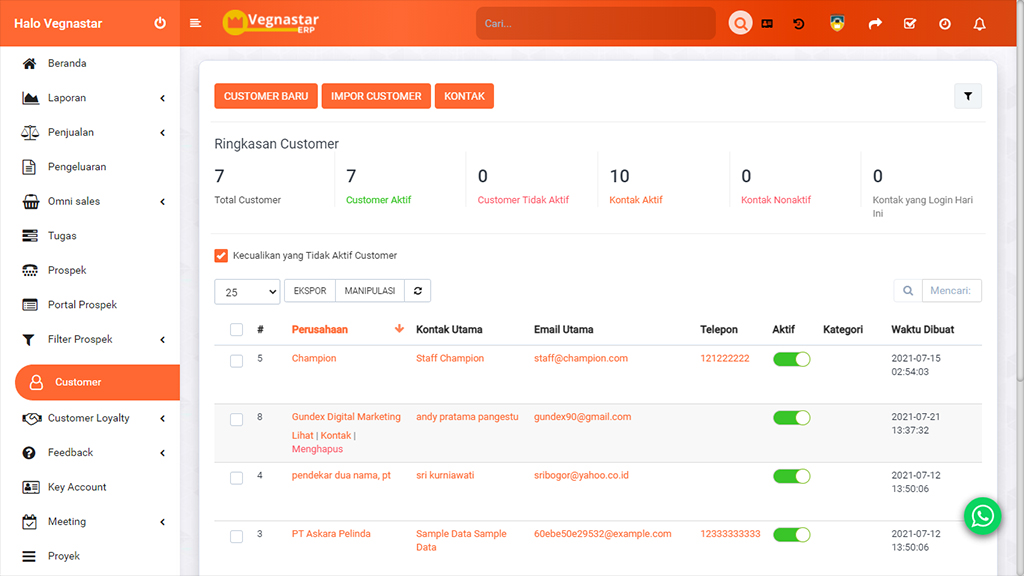The height and width of the screenshot is (576, 1024).
Task: Click the power logout icon
Action: [160, 23]
